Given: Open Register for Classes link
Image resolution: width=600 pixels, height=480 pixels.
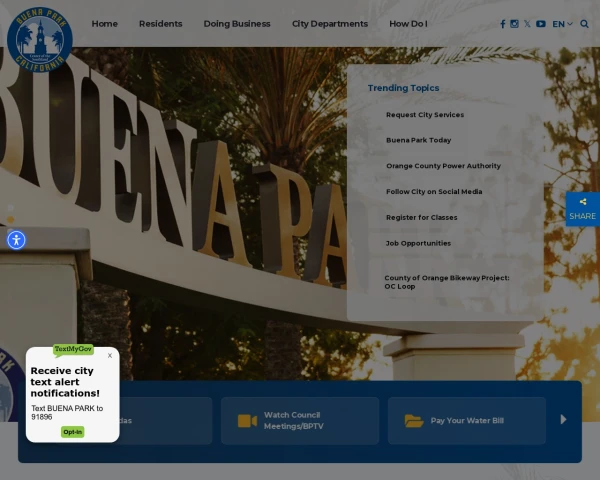Looking at the screenshot, I should coord(422,217).
